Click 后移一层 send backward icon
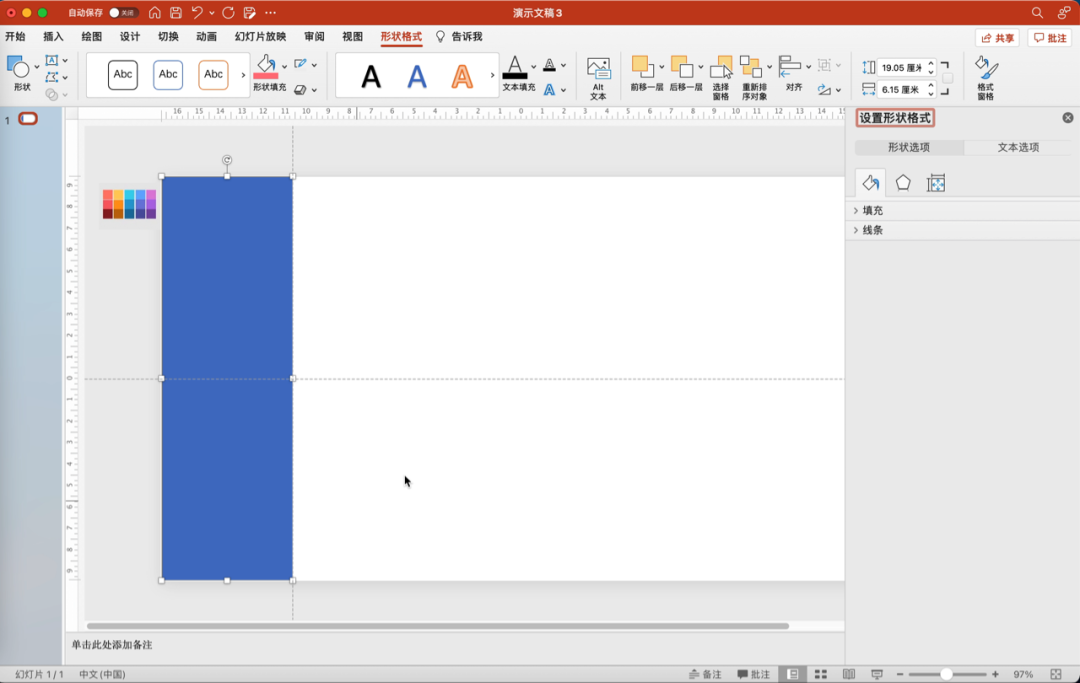The height and width of the screenshot is (683, 1080). [682, 67]
